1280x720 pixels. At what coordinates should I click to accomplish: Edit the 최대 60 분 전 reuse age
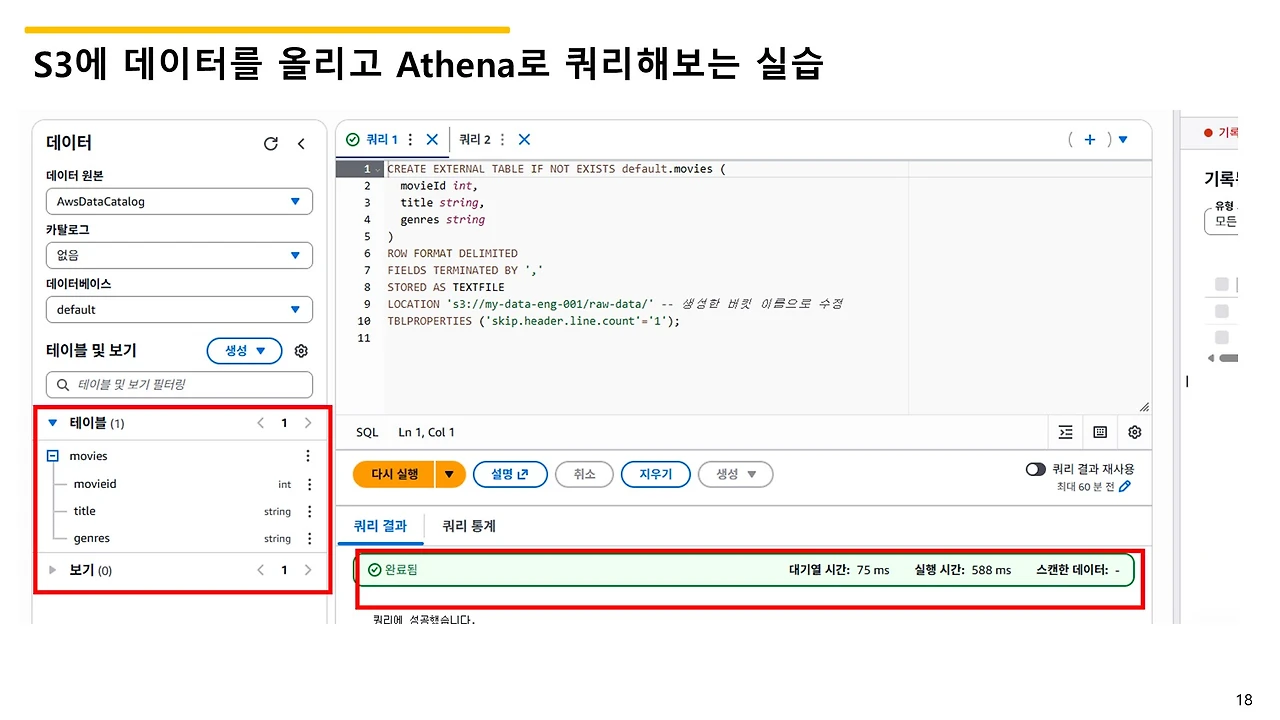tap(1125, 487)
